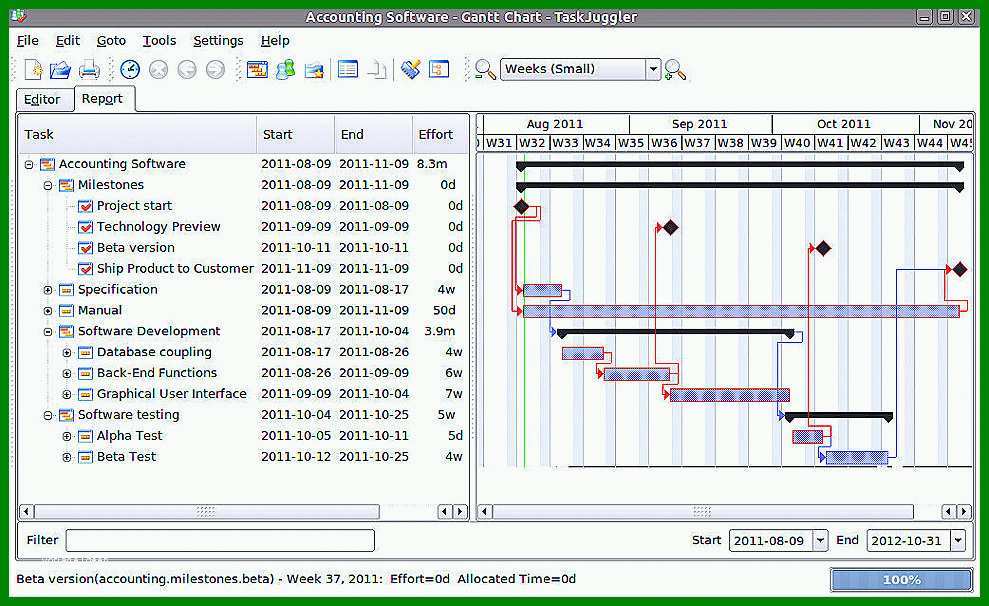Viewport: 989px width, 606px height.
Task: Open the Edit menu
Action: pos(67,40)
